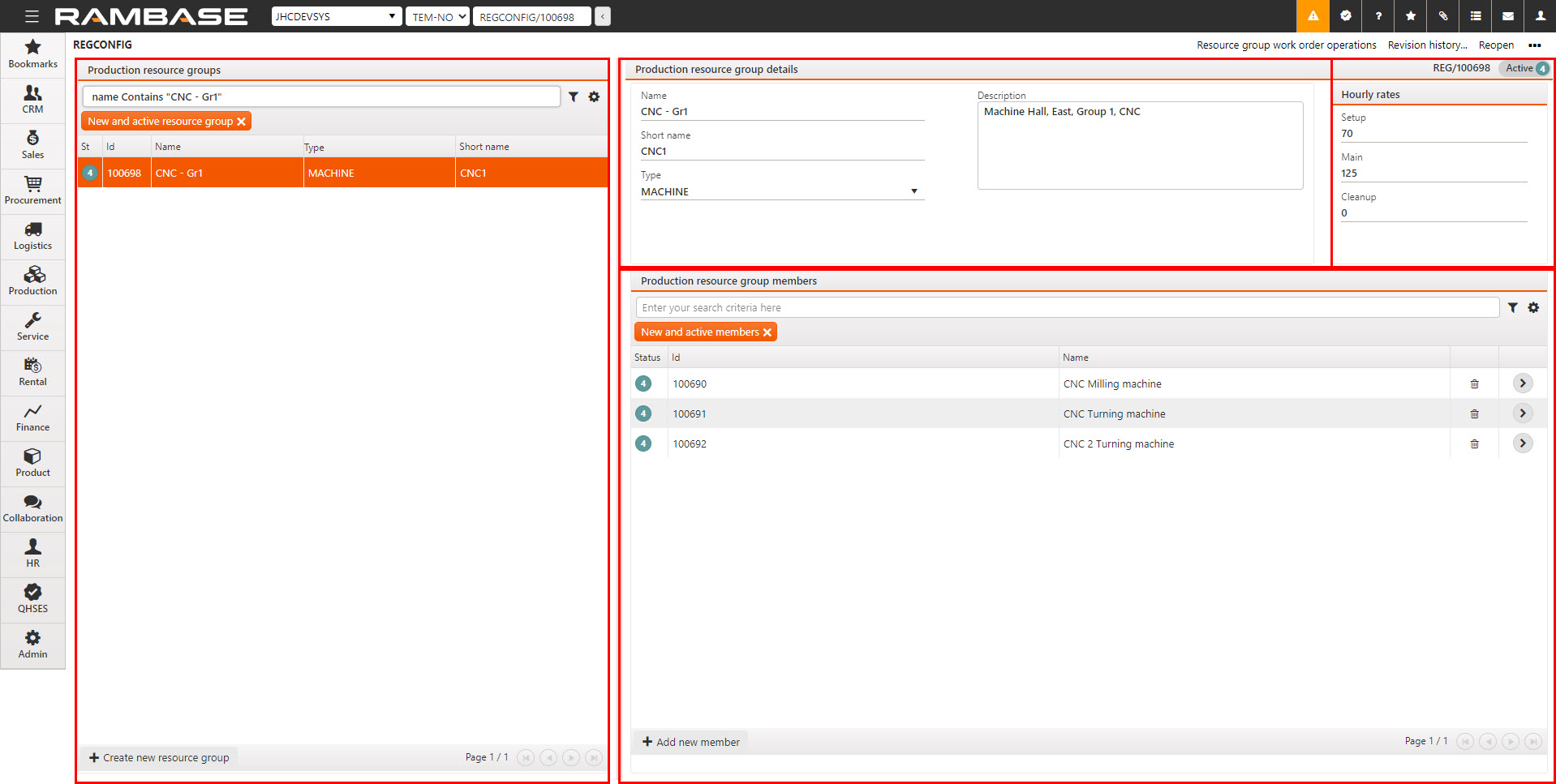1556x784 pixels.
Task: Open the mail icon in top bar
Action: pos(1507,16)
